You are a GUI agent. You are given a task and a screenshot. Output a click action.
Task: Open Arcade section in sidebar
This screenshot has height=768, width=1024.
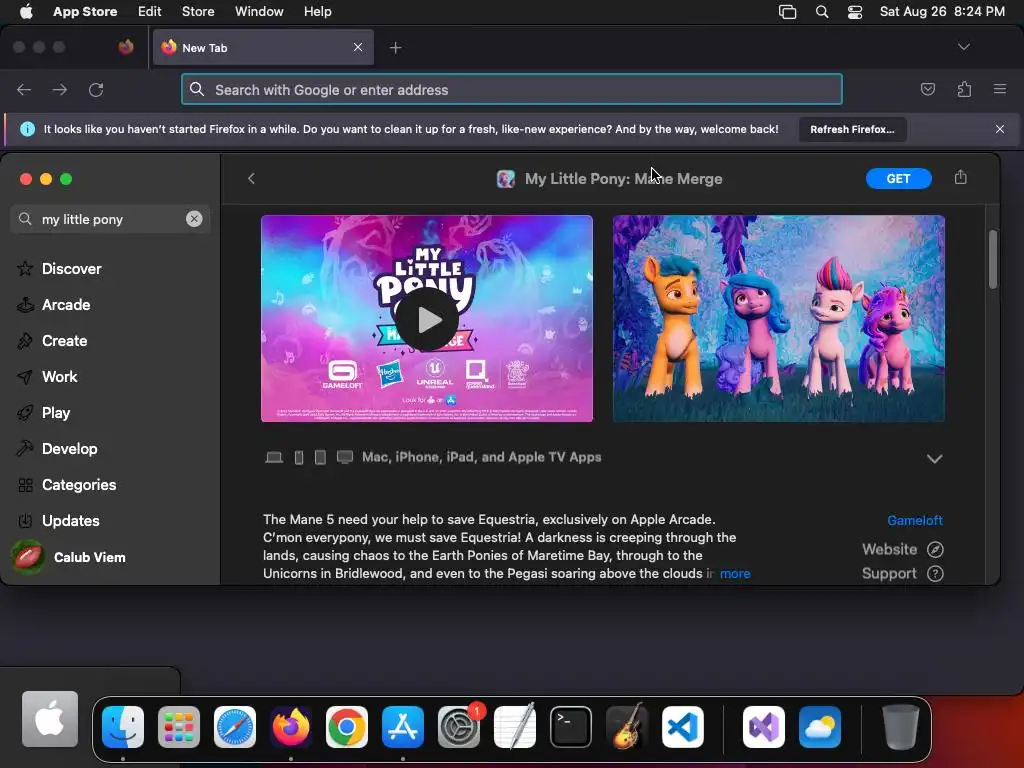pyautogui.click(x=65, y=304)
